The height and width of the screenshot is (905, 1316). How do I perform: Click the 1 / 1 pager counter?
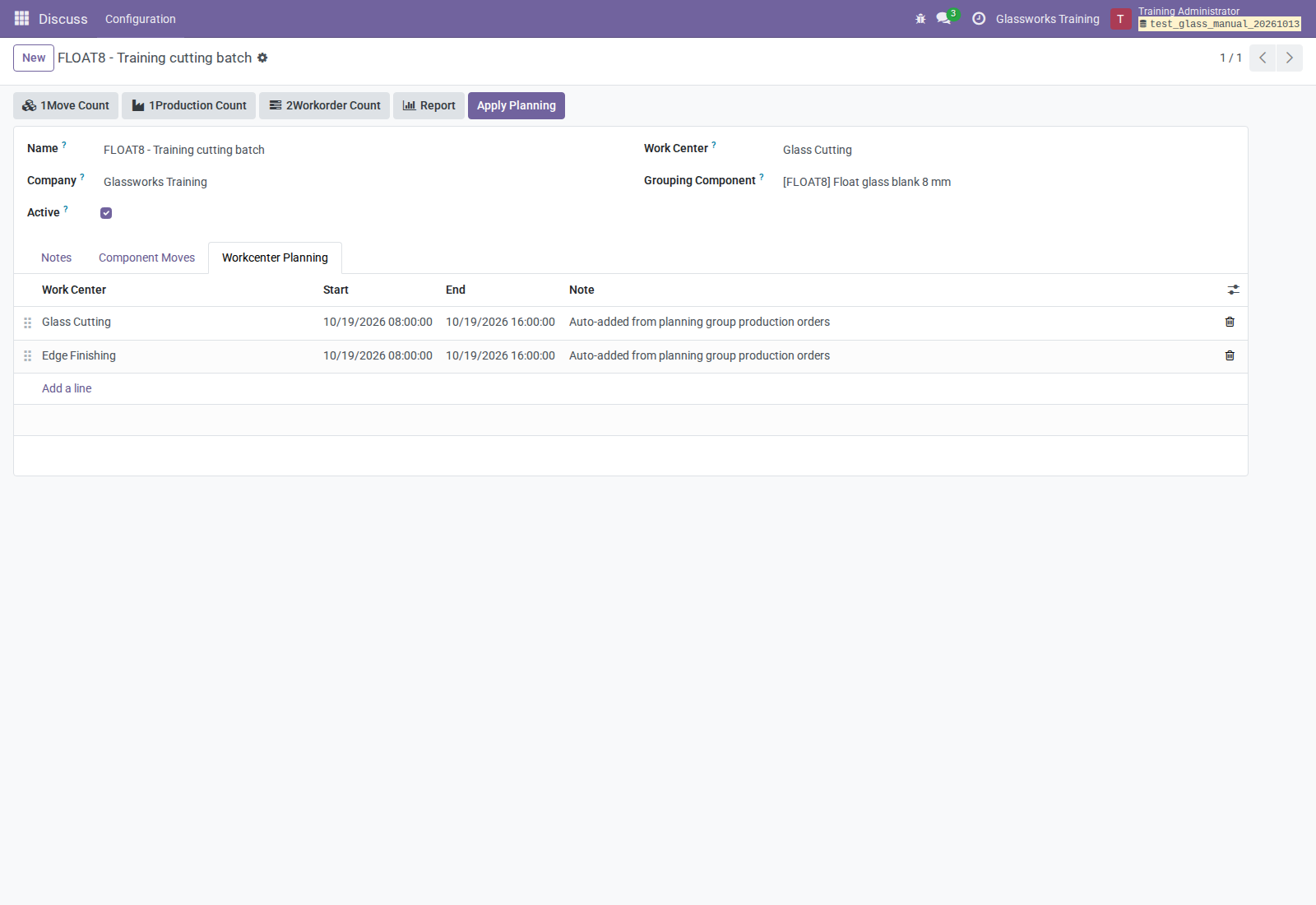[x=1230, y=58]
